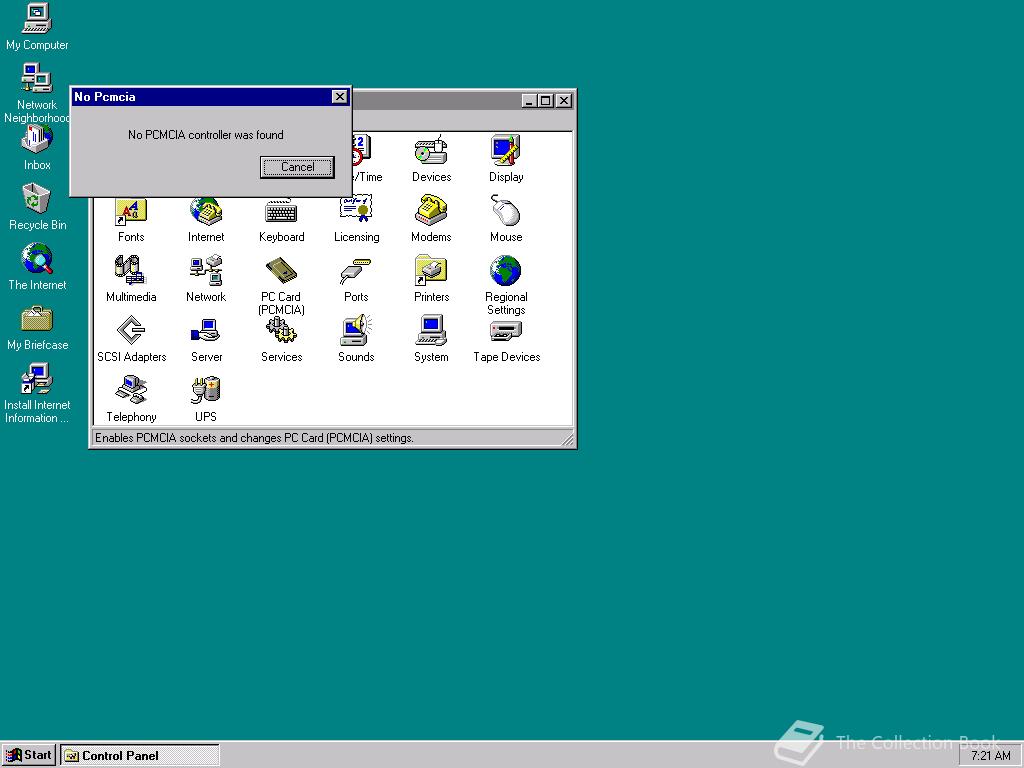This screenshot has height=768, width=1024.
Task: Click the 'Enables PCMCIA sockets' status bar text
Action: click(254, 438)
